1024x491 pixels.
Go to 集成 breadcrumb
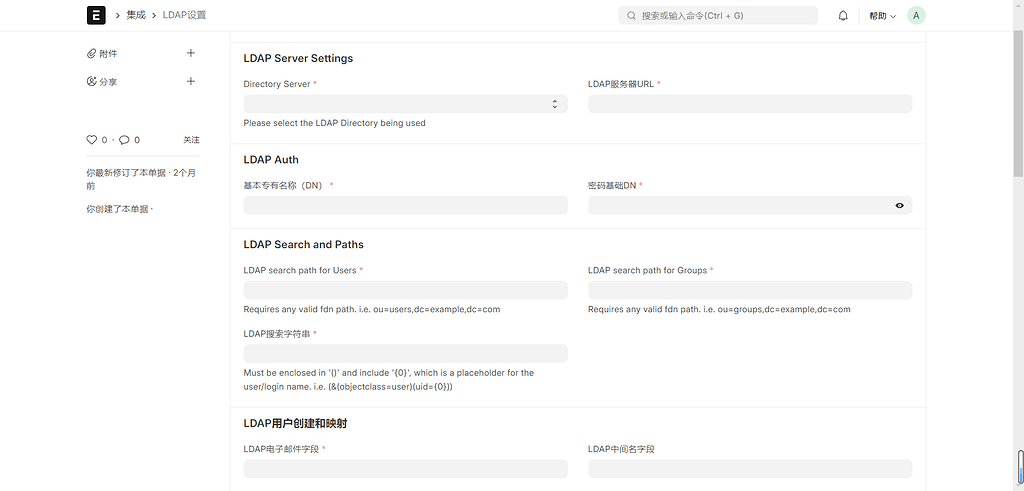tap(136, 15)
